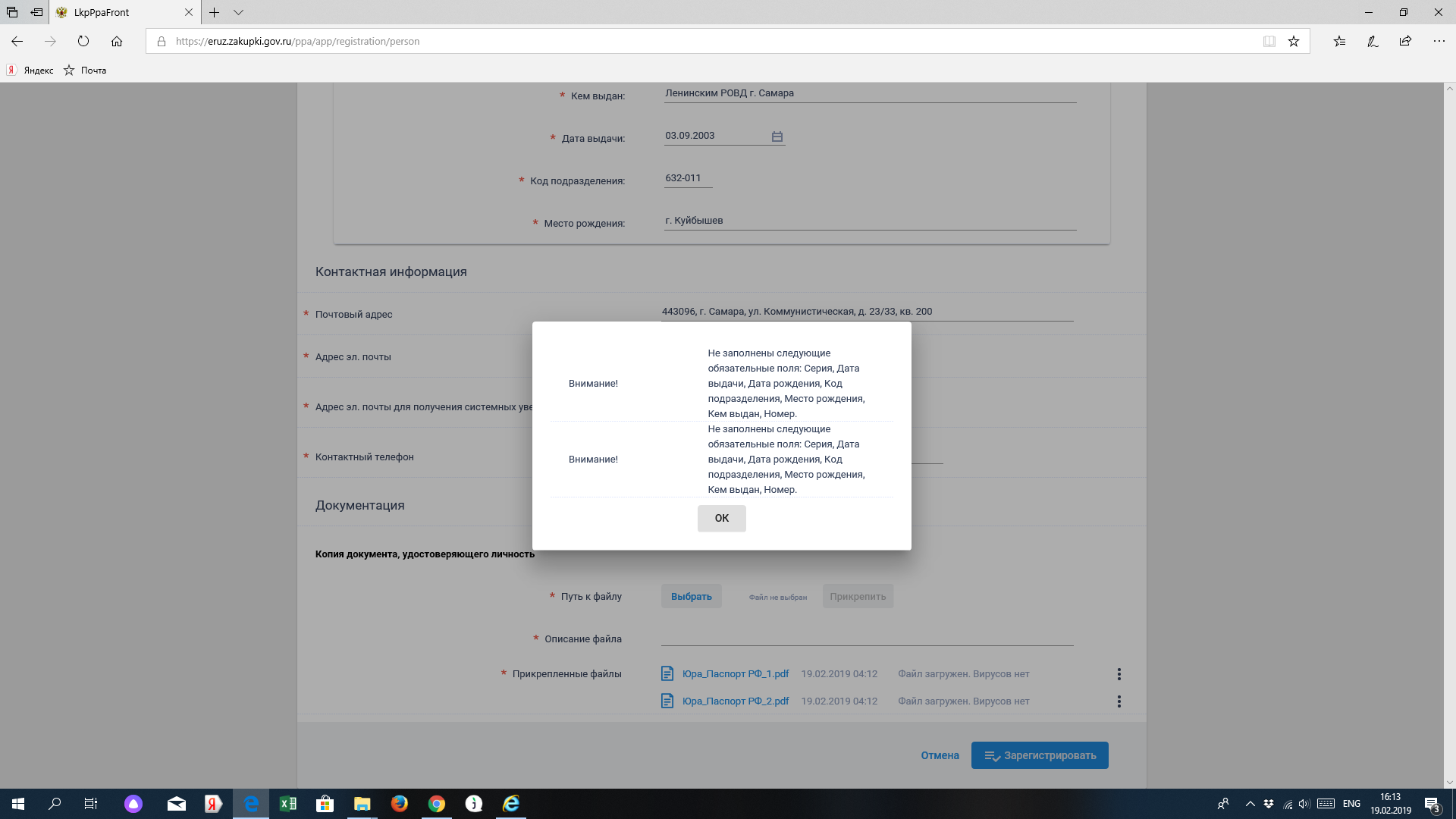Add page to favorites star icon
1456x819 pixels.
1294,42
